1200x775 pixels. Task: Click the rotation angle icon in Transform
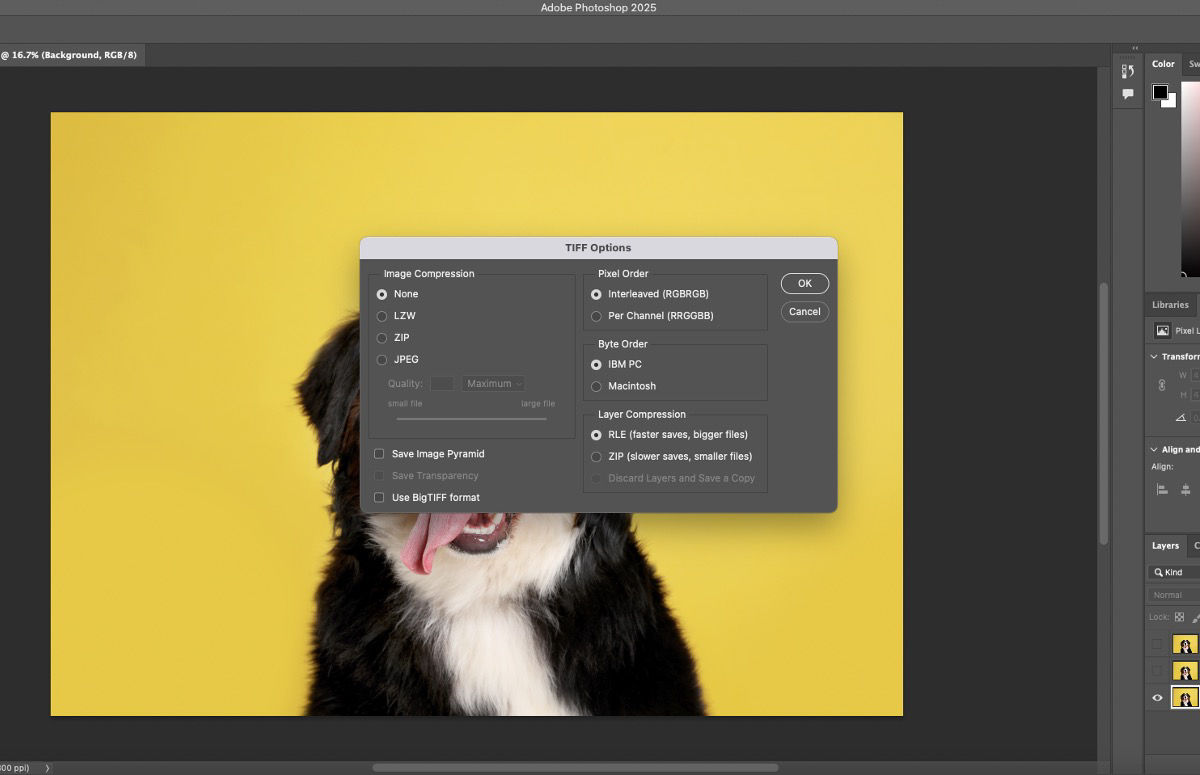[x=1182, y=417]
